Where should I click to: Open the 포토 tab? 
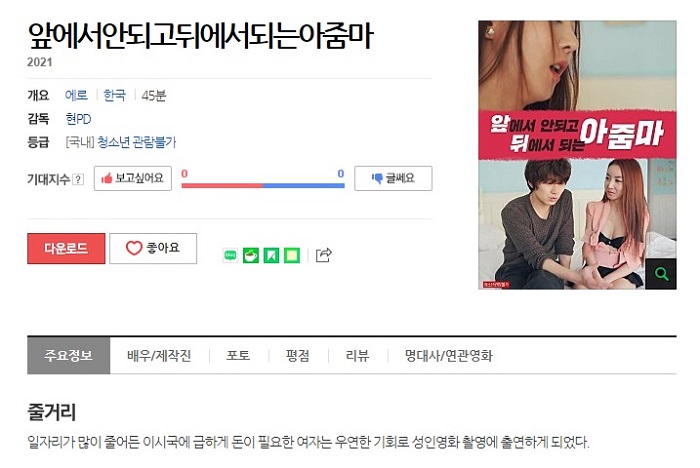click(x=238, y=356)
